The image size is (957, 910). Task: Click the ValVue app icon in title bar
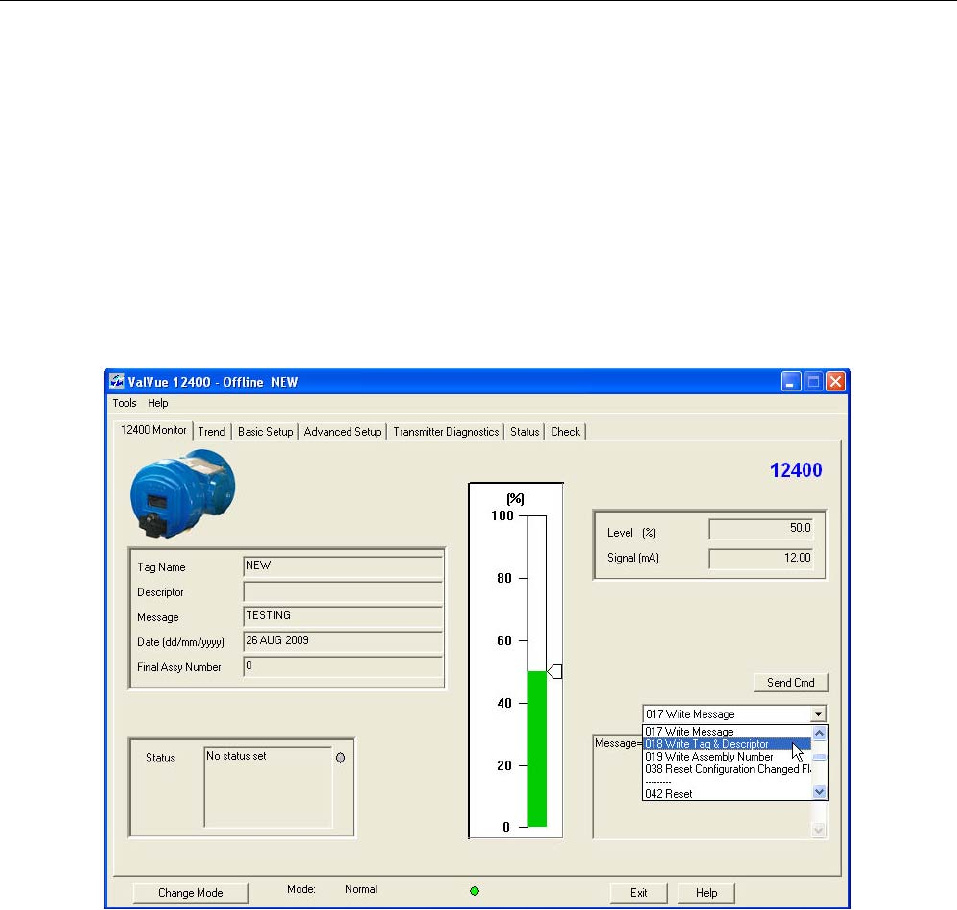pyautogui.click(x=117, y=381)
